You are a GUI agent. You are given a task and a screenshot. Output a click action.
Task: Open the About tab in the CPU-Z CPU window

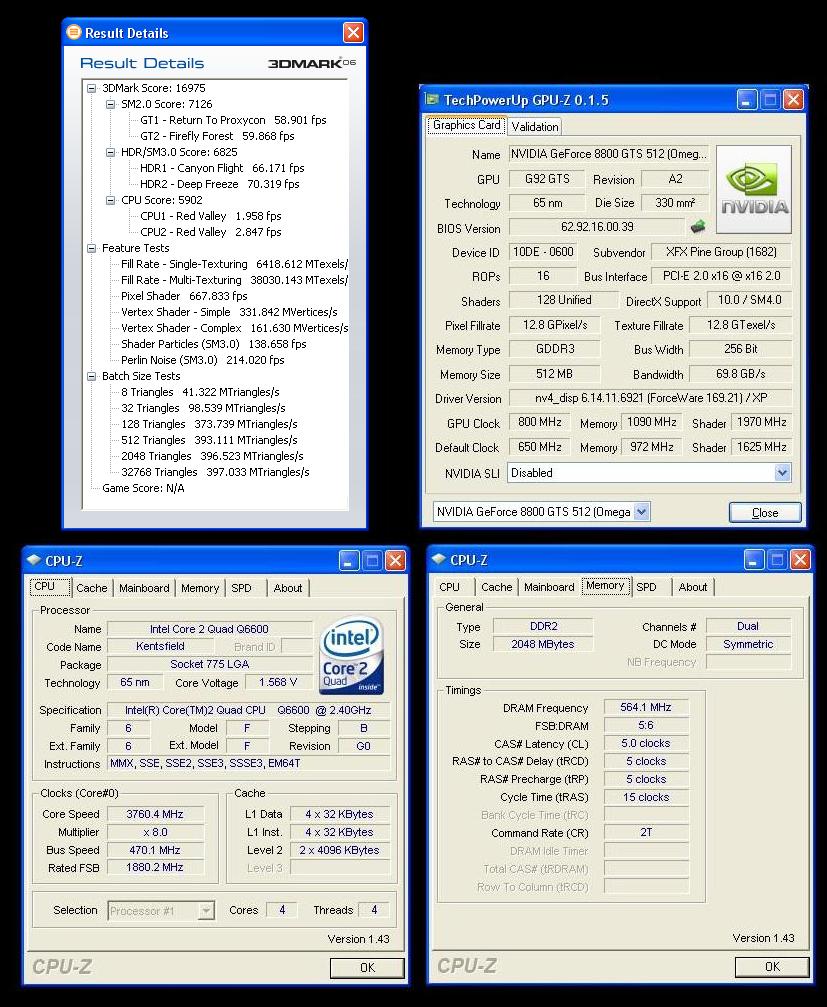[288, 588]
